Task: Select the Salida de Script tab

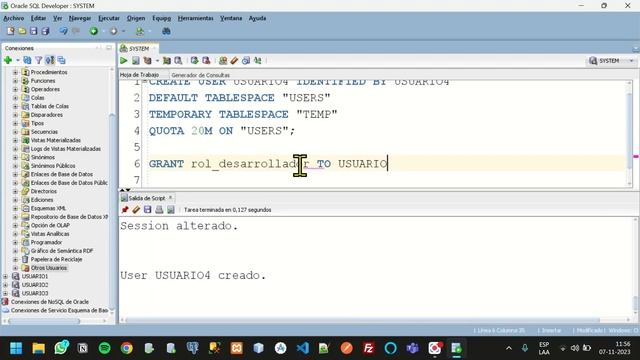Action: pos(147,198)
